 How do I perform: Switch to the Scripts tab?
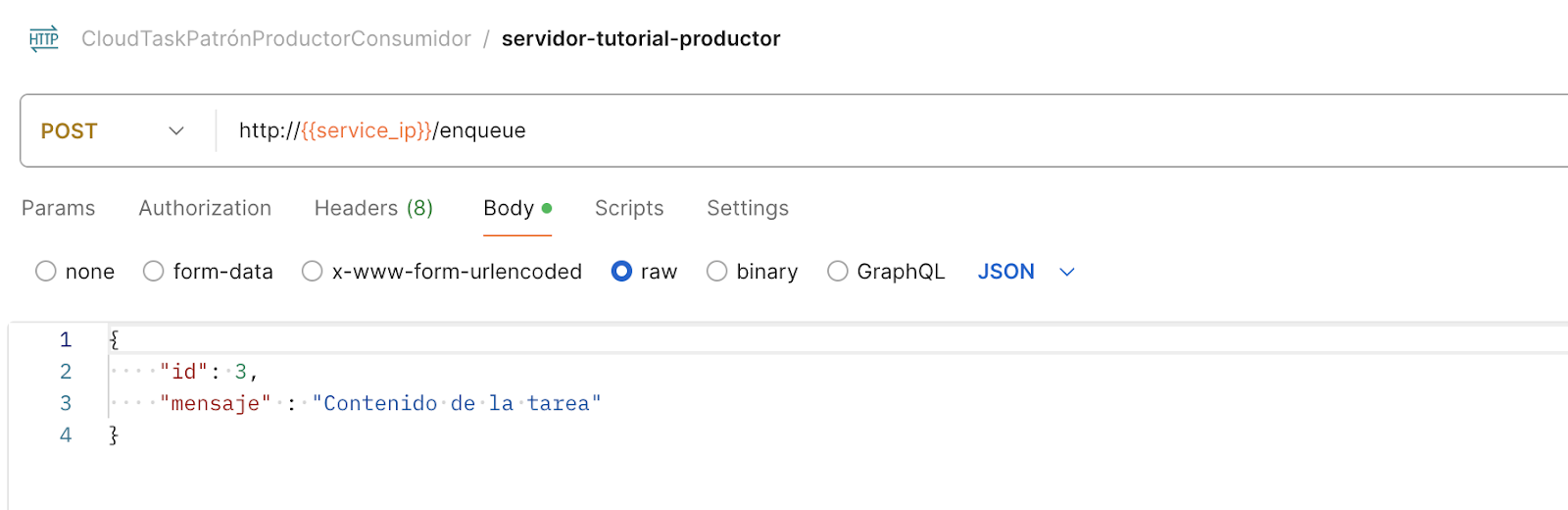click(629, 208)
